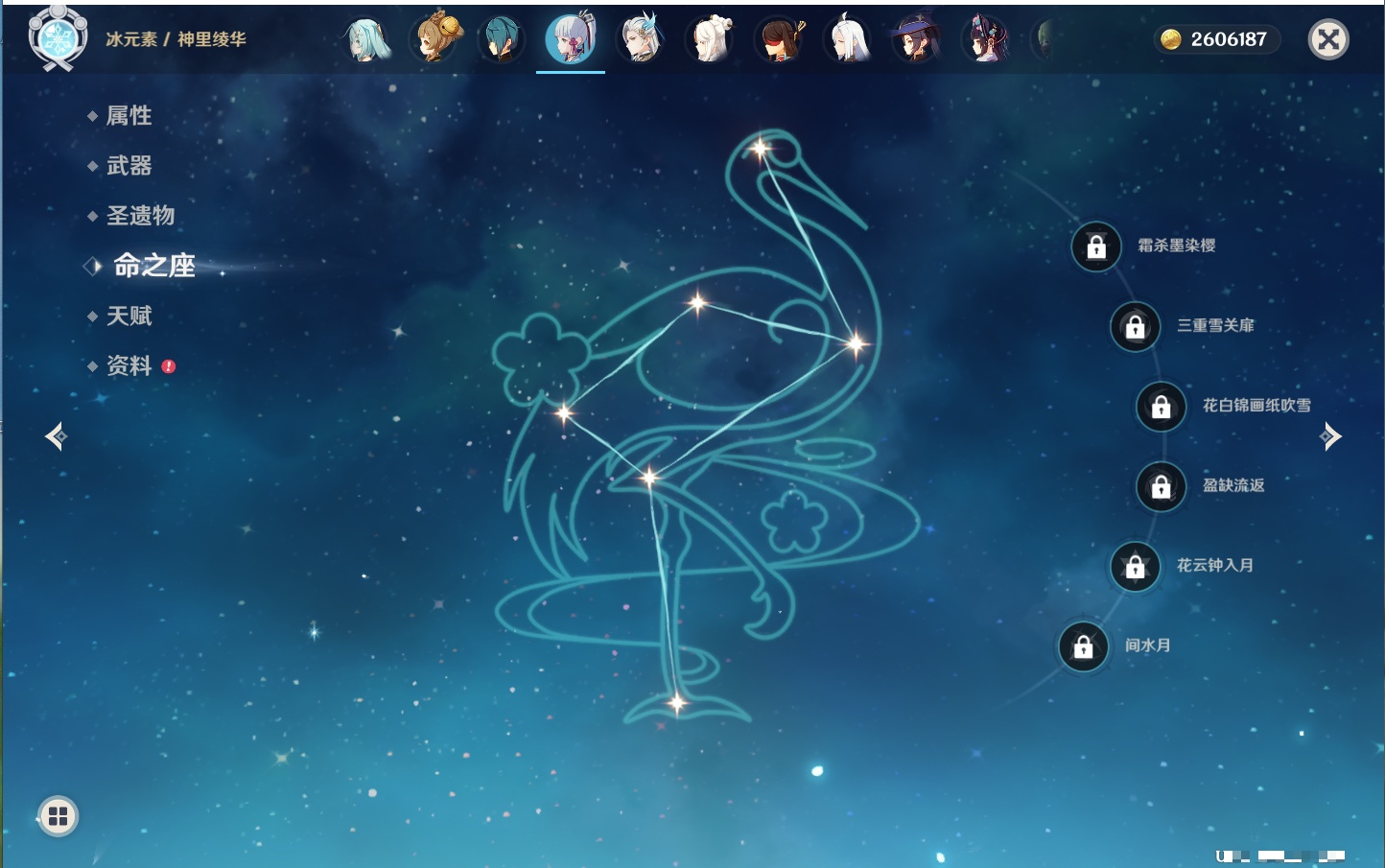Click the 盈缺流返 constellation label
The width and height of the screenshot is (1385, 868).
tap(1233, 485)
